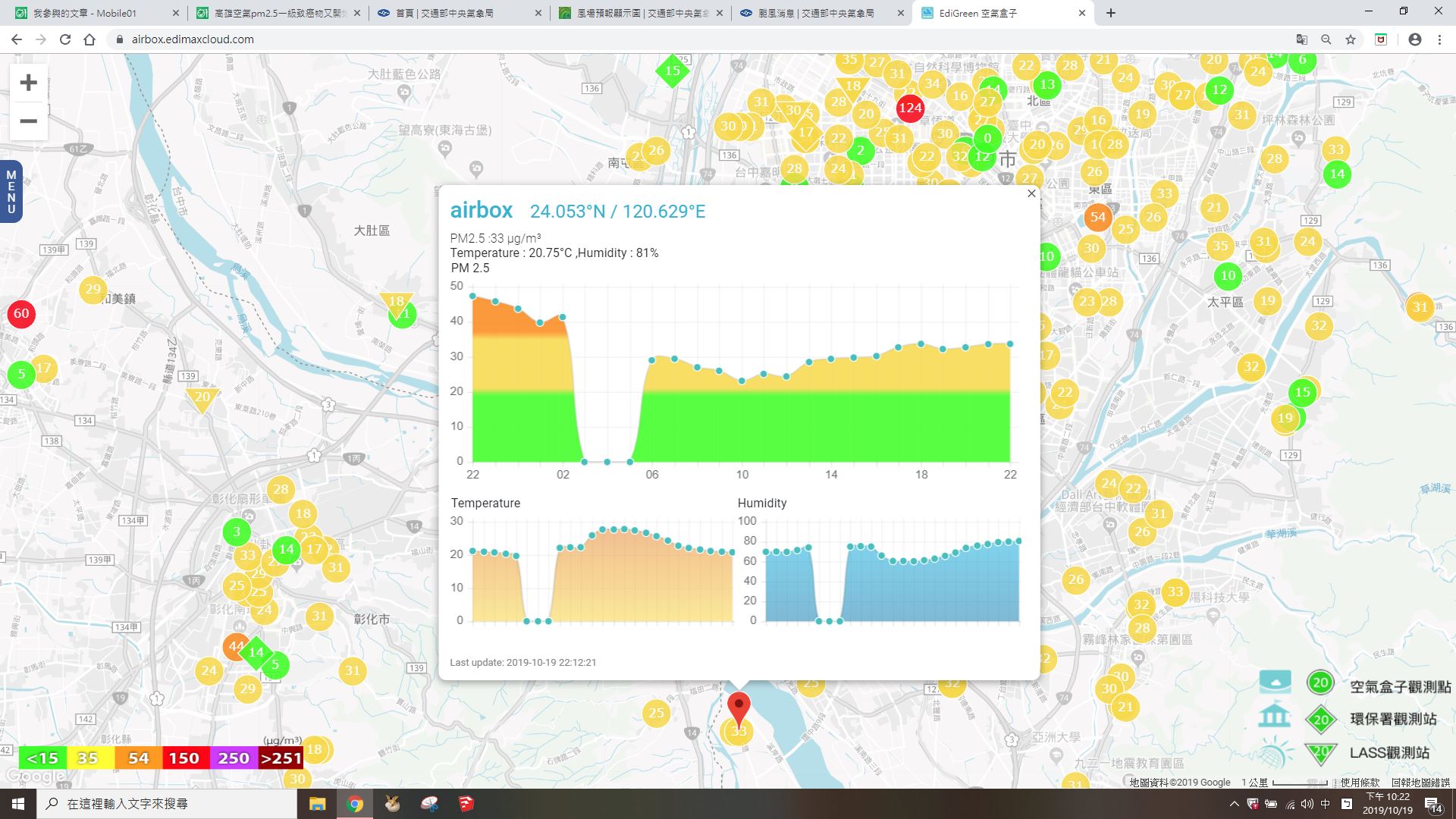Image resolution: width=1456 pixels, height=819 pixels.
Task: Zoom in the map with plus button
Action: (x=28, y=83)
